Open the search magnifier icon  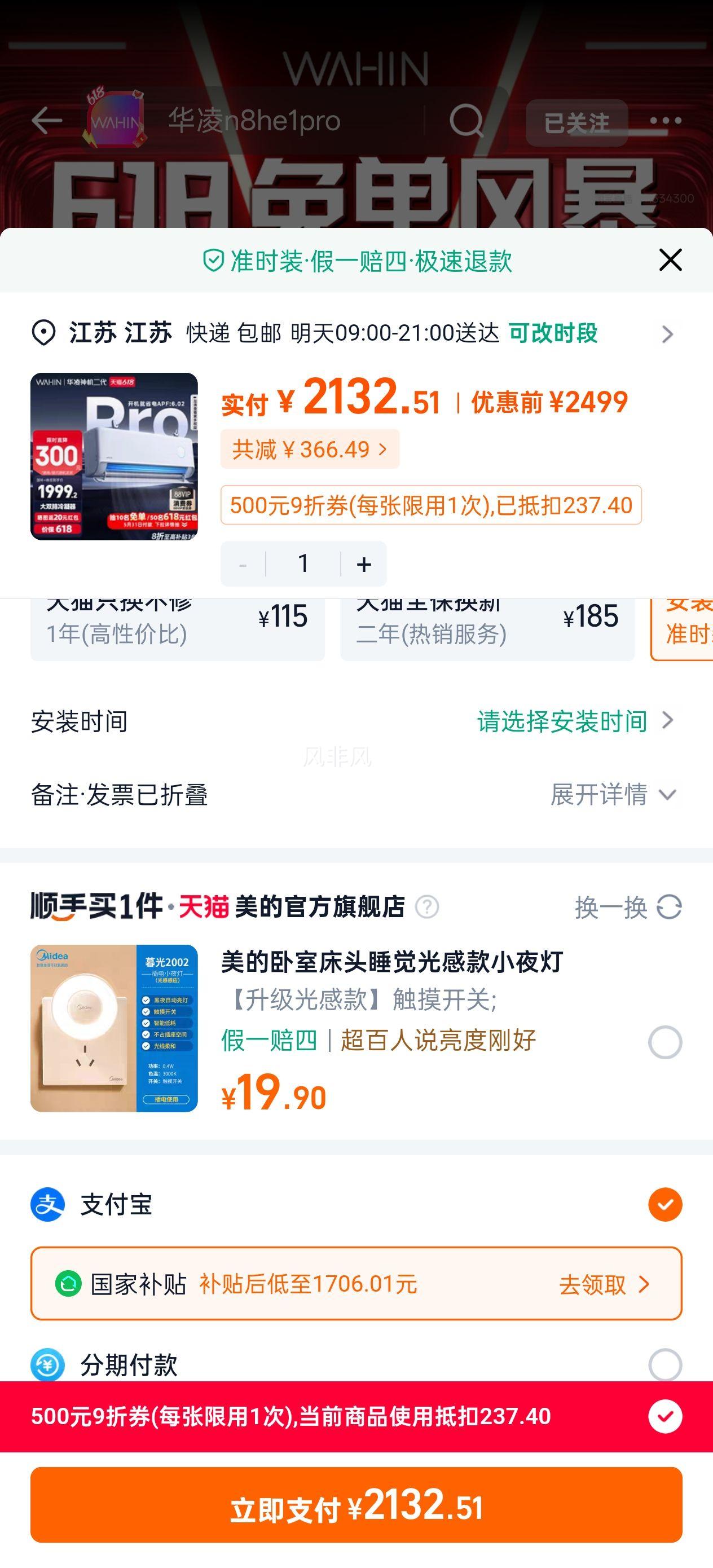[x=466, y=121]
